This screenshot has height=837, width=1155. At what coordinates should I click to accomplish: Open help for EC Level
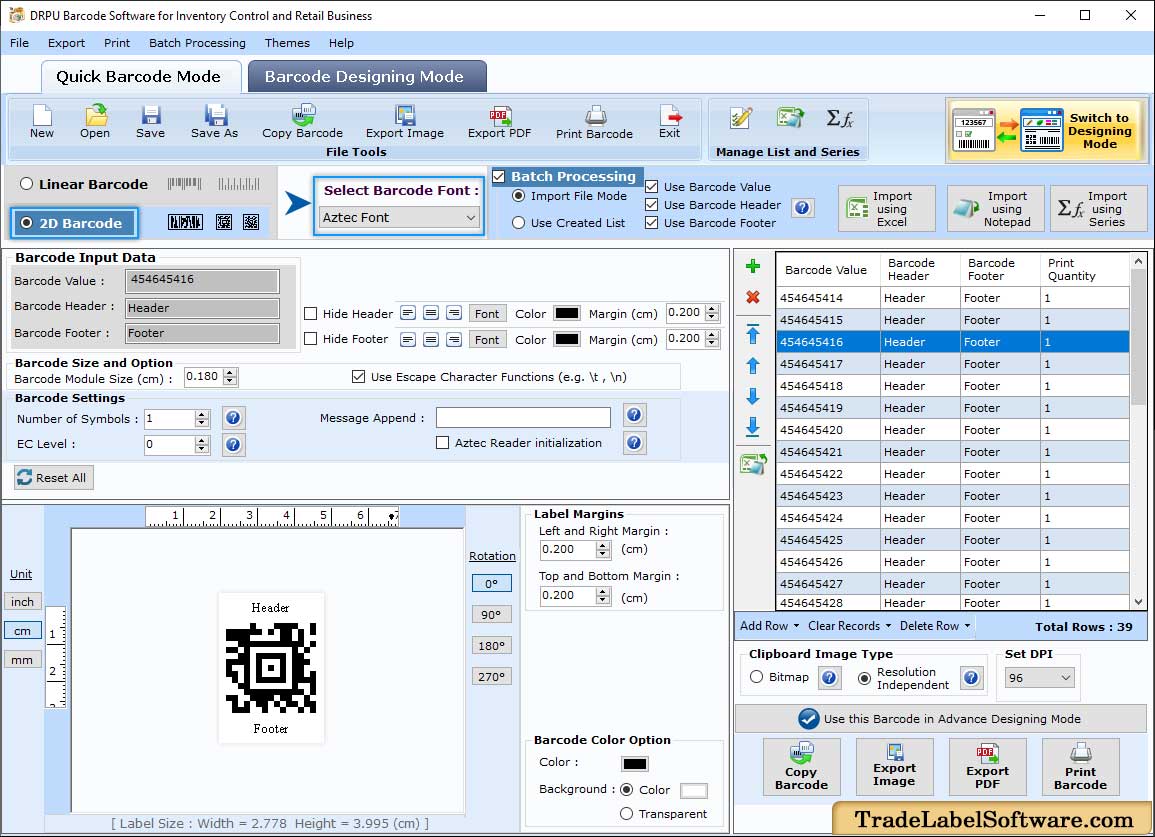coord(234,445)
